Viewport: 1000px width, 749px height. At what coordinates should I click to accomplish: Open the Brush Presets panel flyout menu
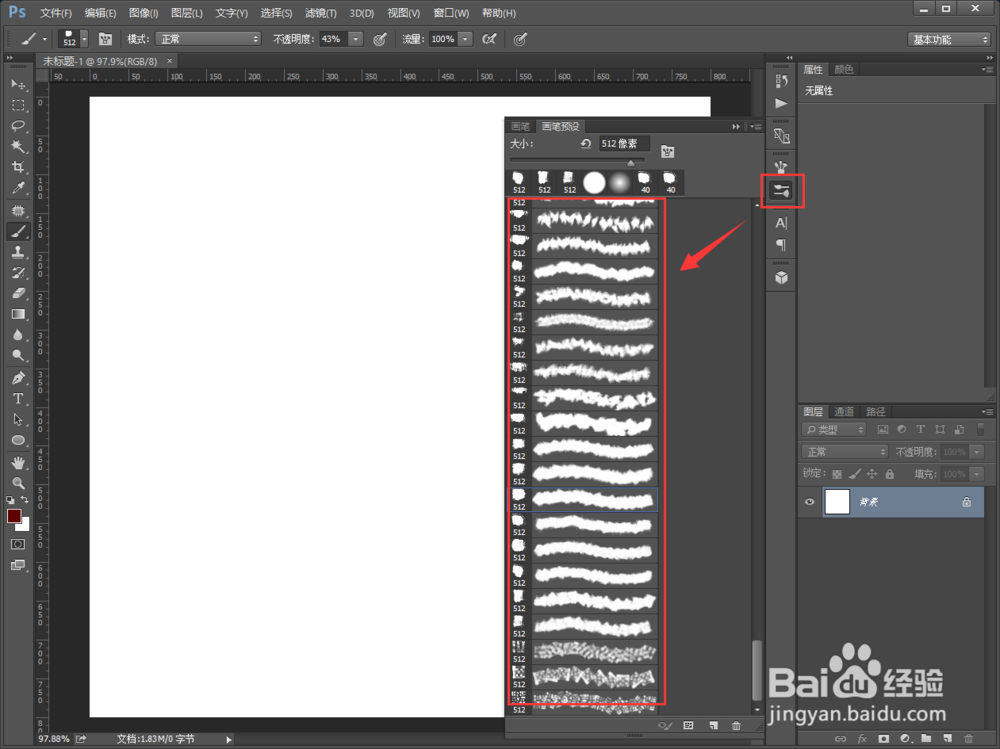pyautogui.click(x=756, y=126)
